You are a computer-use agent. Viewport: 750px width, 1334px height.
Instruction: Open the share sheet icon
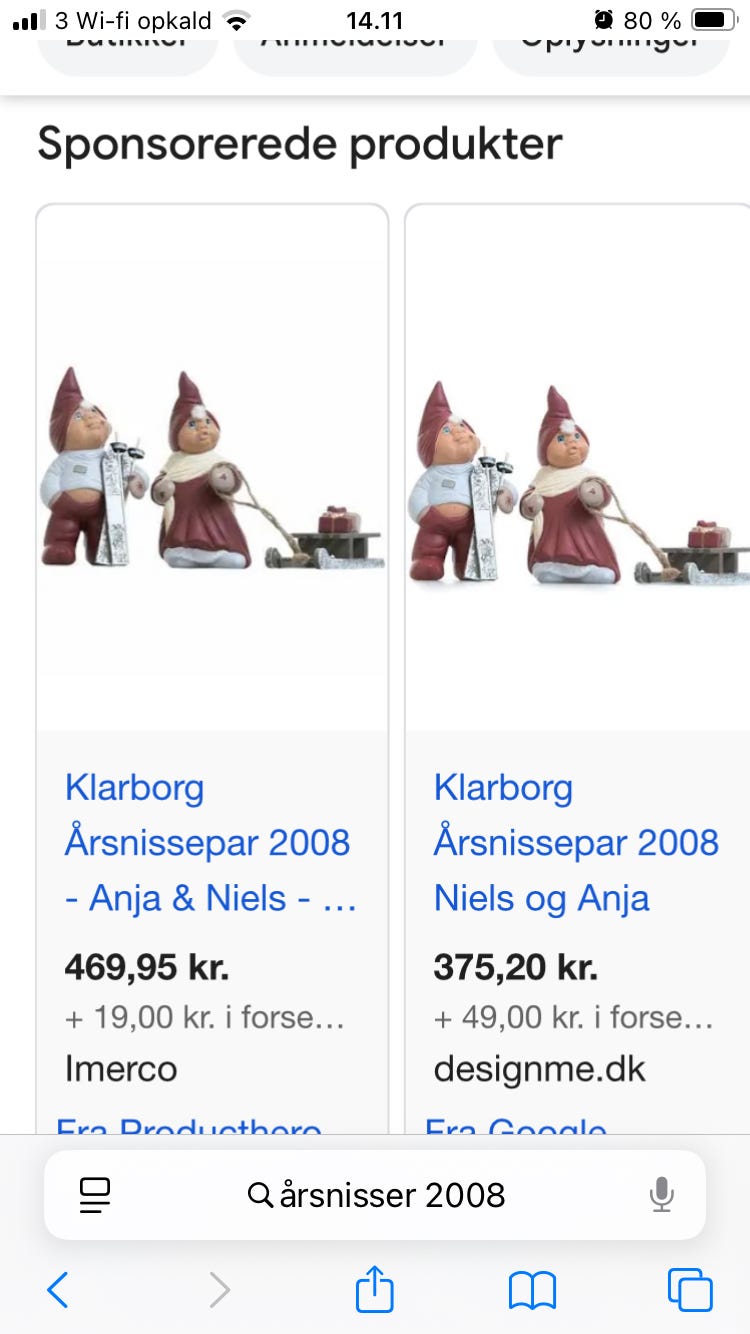coord(375,1288)
